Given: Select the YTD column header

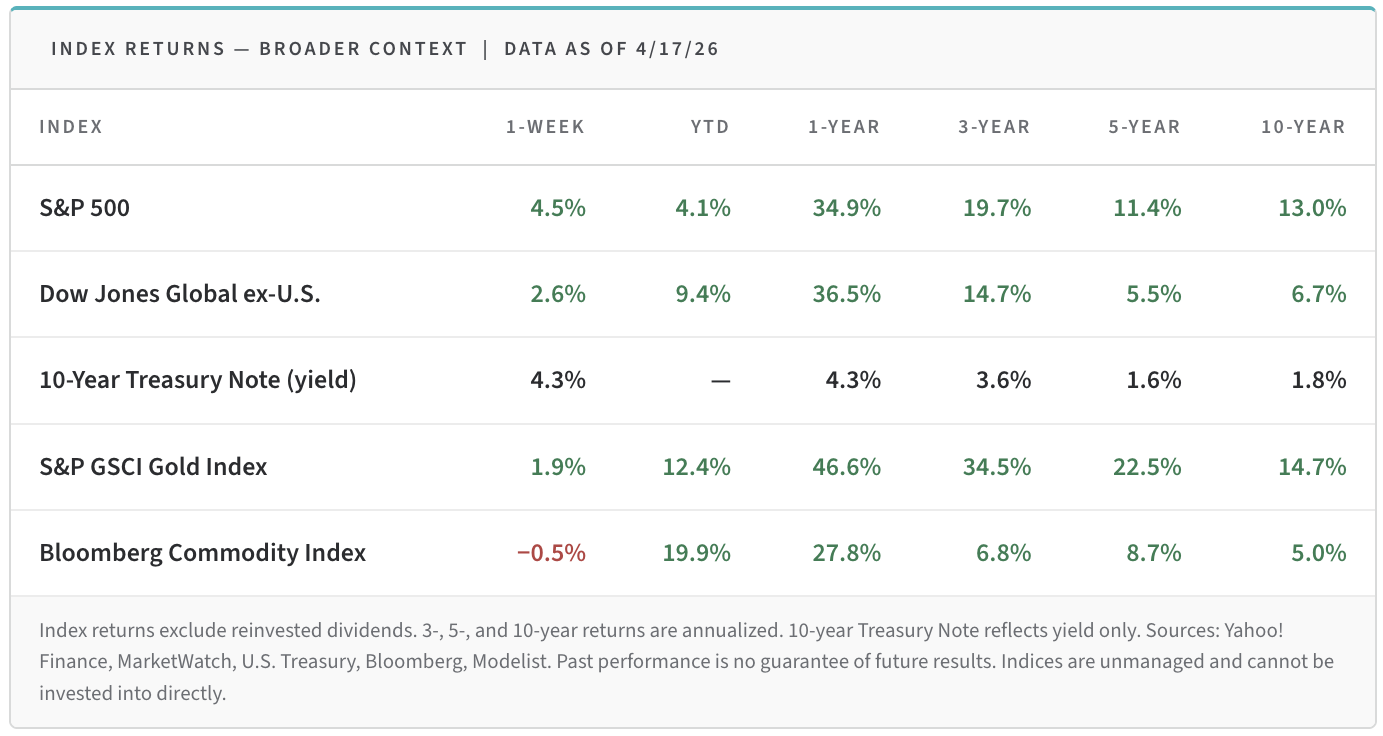Looking at the screenshot, I should click(710, 127).
